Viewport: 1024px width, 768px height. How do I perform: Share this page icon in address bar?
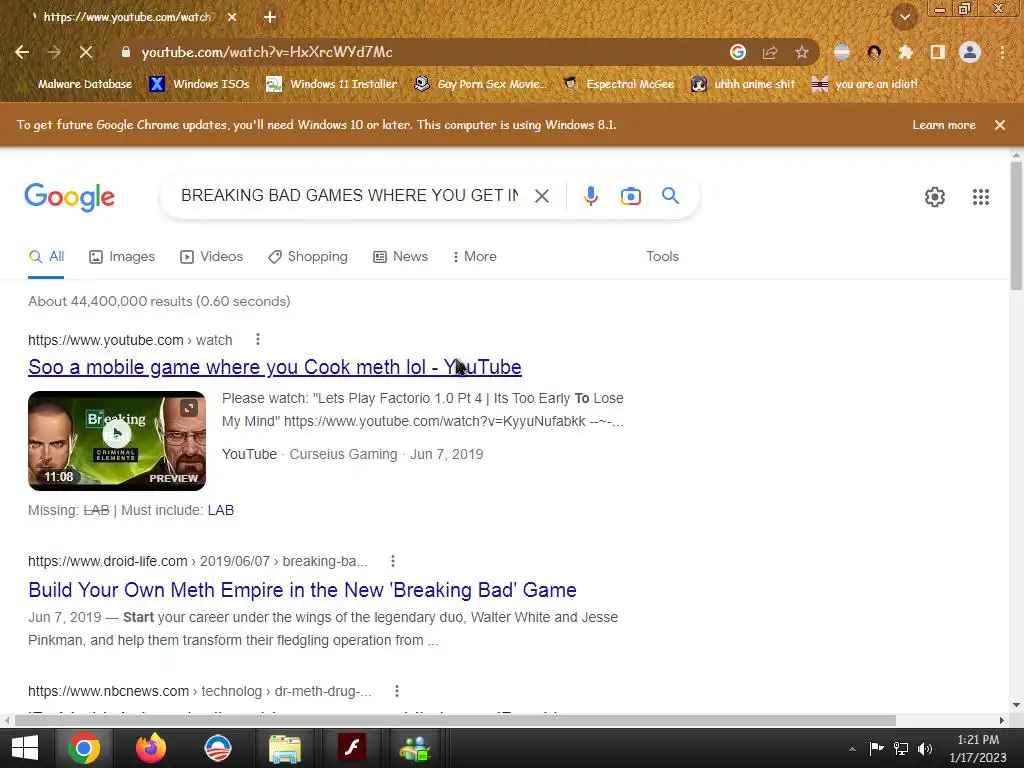point(770,52)
